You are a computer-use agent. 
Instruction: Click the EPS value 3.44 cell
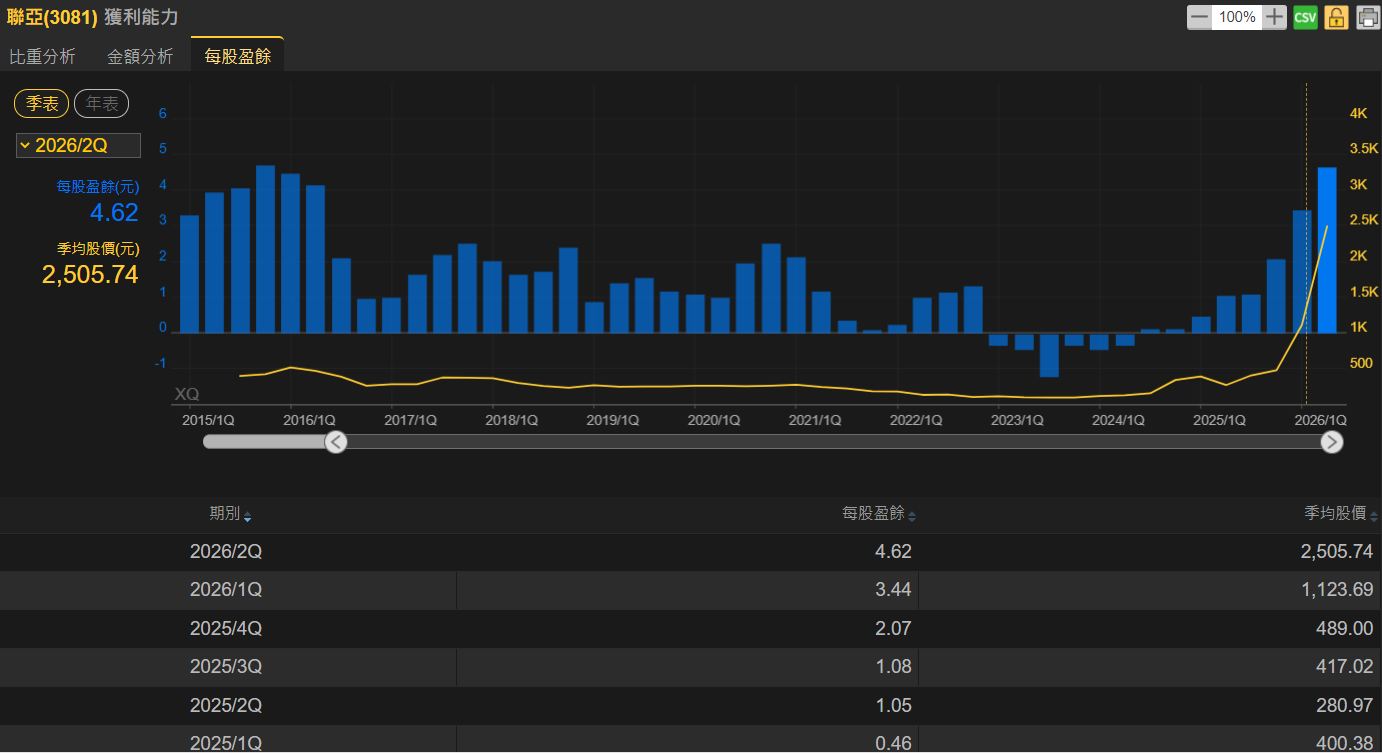point(893,590)
